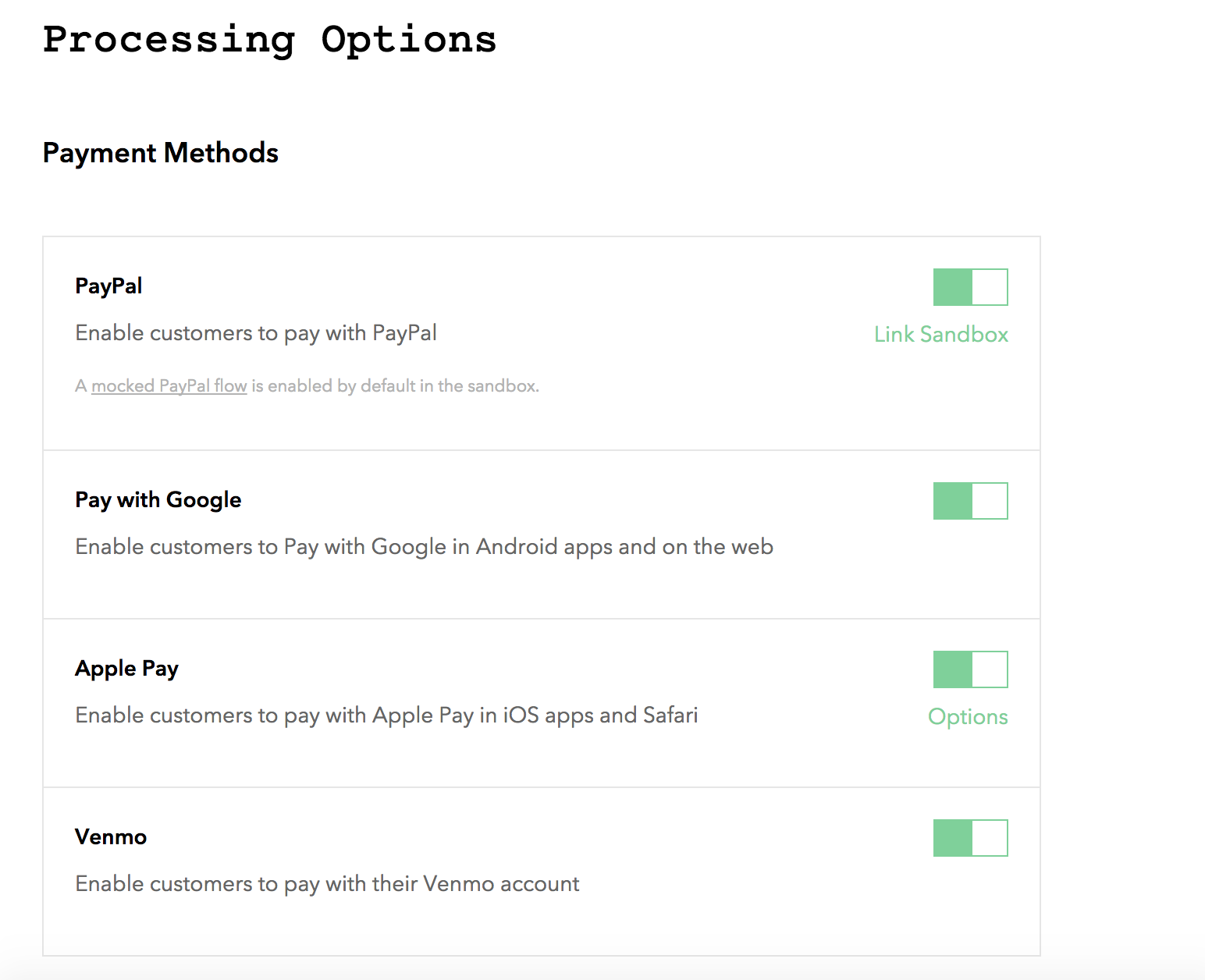Screen dimensions: 1205x980
Task: Click the Payment Methods section heading
Action: click(x=160, y=153)
